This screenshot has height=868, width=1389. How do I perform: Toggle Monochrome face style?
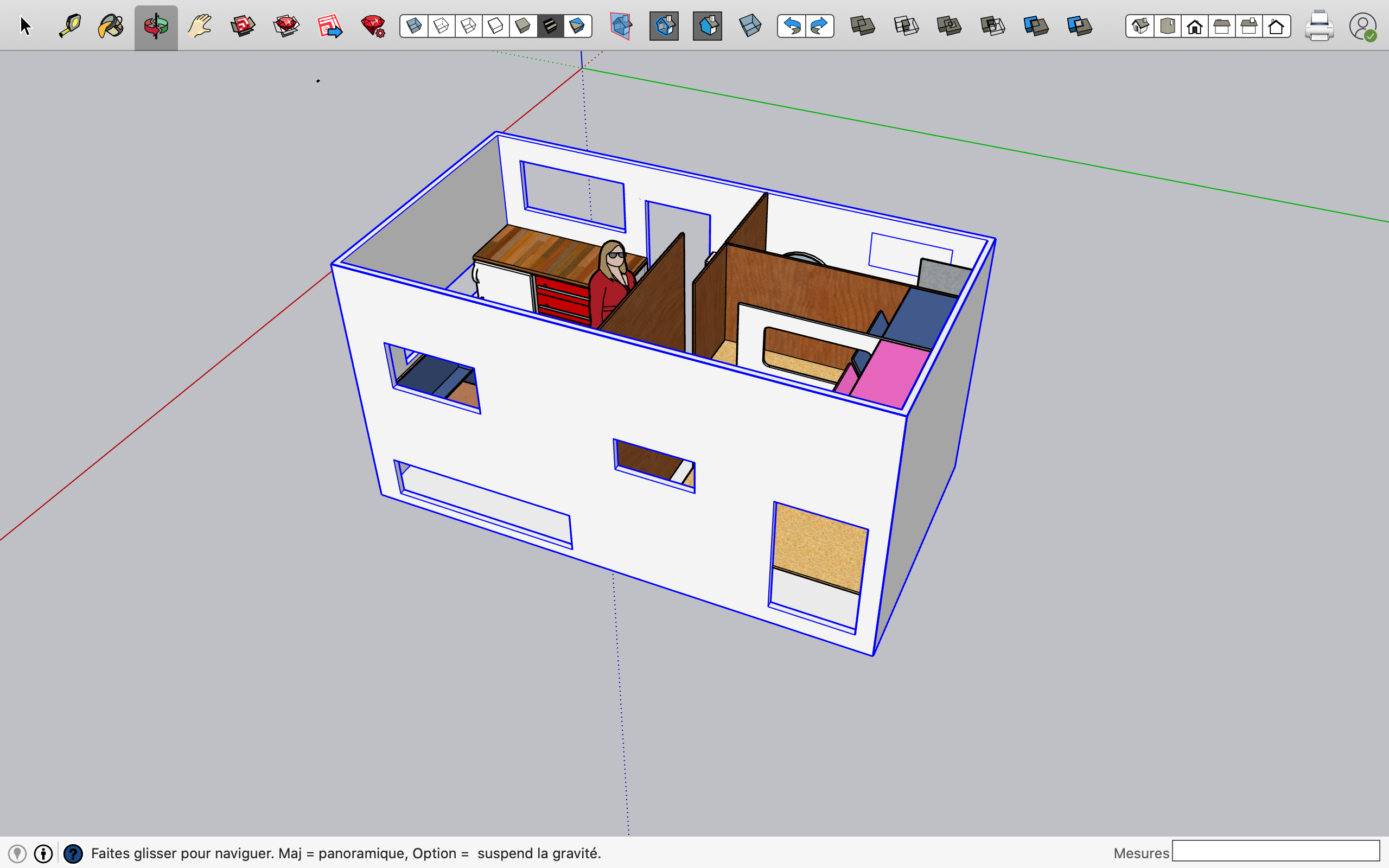pyautogui.click(x=577, y=27)
